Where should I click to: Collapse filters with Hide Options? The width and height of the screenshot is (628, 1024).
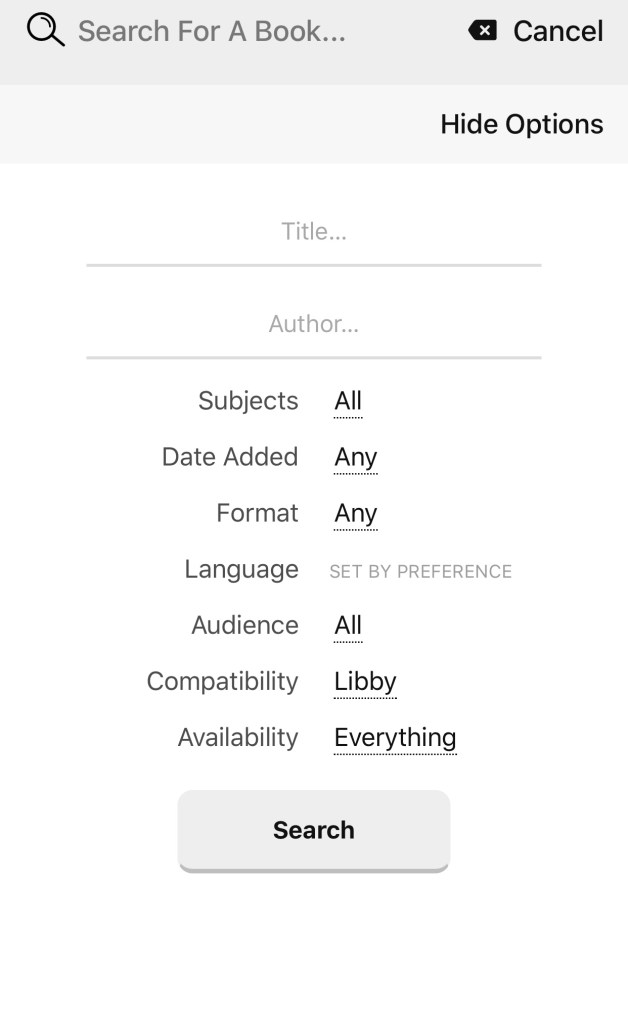click(521, 125)
